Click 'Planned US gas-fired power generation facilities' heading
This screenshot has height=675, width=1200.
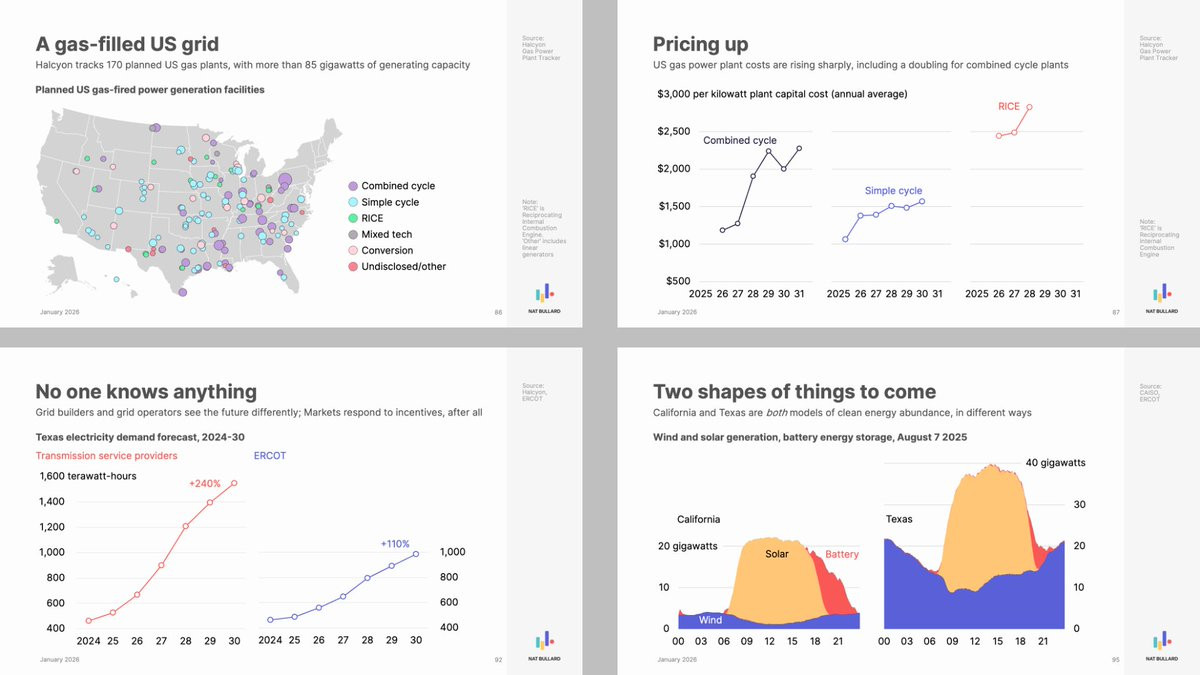click(x=150, y=90)
